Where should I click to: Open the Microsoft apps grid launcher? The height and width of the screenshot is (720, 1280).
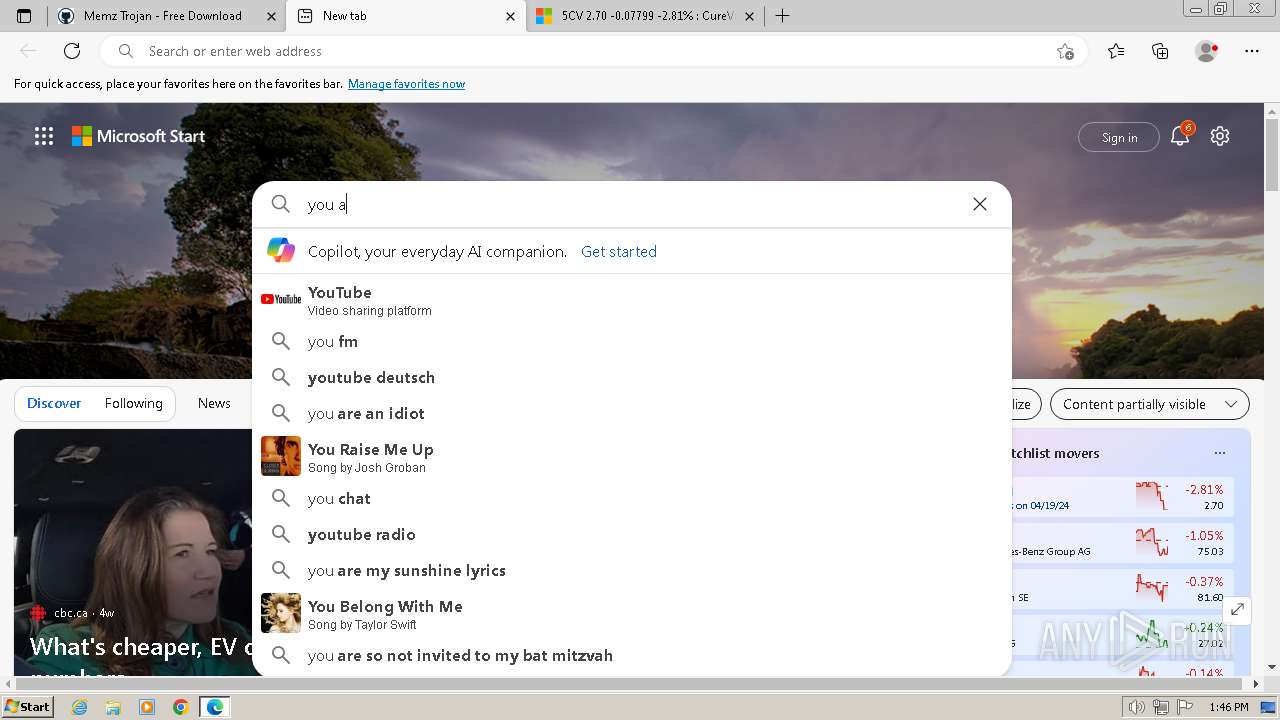click(x=44, y=136)
